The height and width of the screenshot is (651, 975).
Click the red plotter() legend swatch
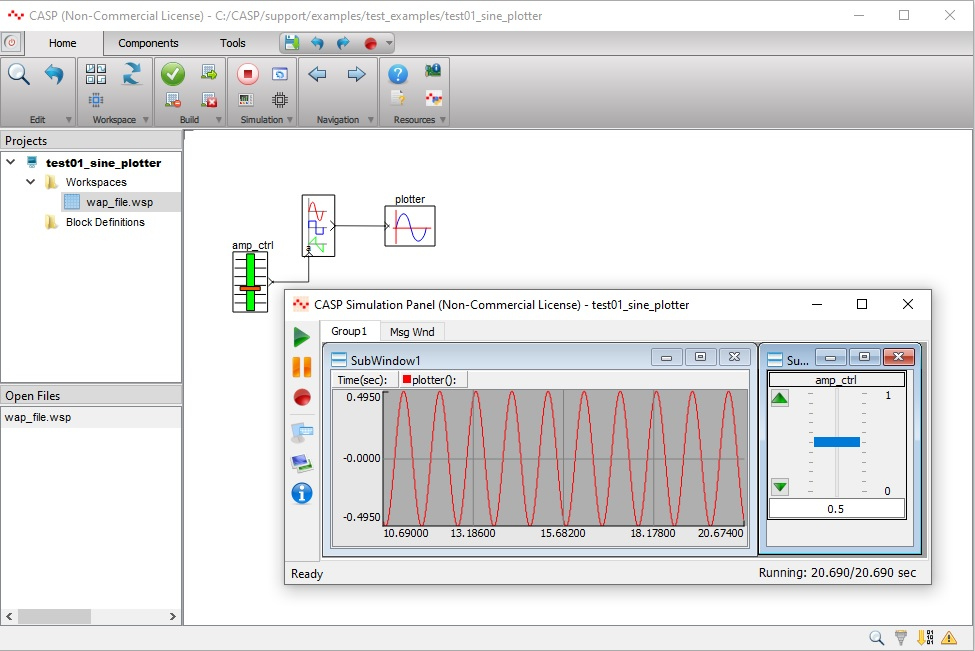(x=407, y=379)
